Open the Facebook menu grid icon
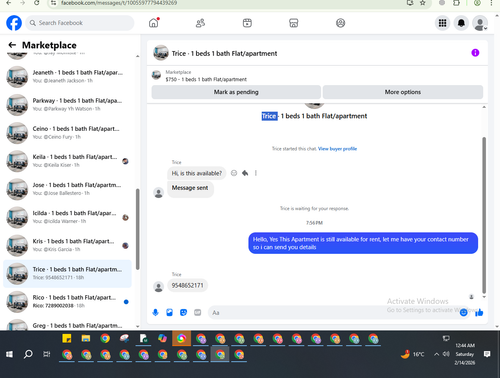Viewport: 500px width, 378px height. coord(442,23)
